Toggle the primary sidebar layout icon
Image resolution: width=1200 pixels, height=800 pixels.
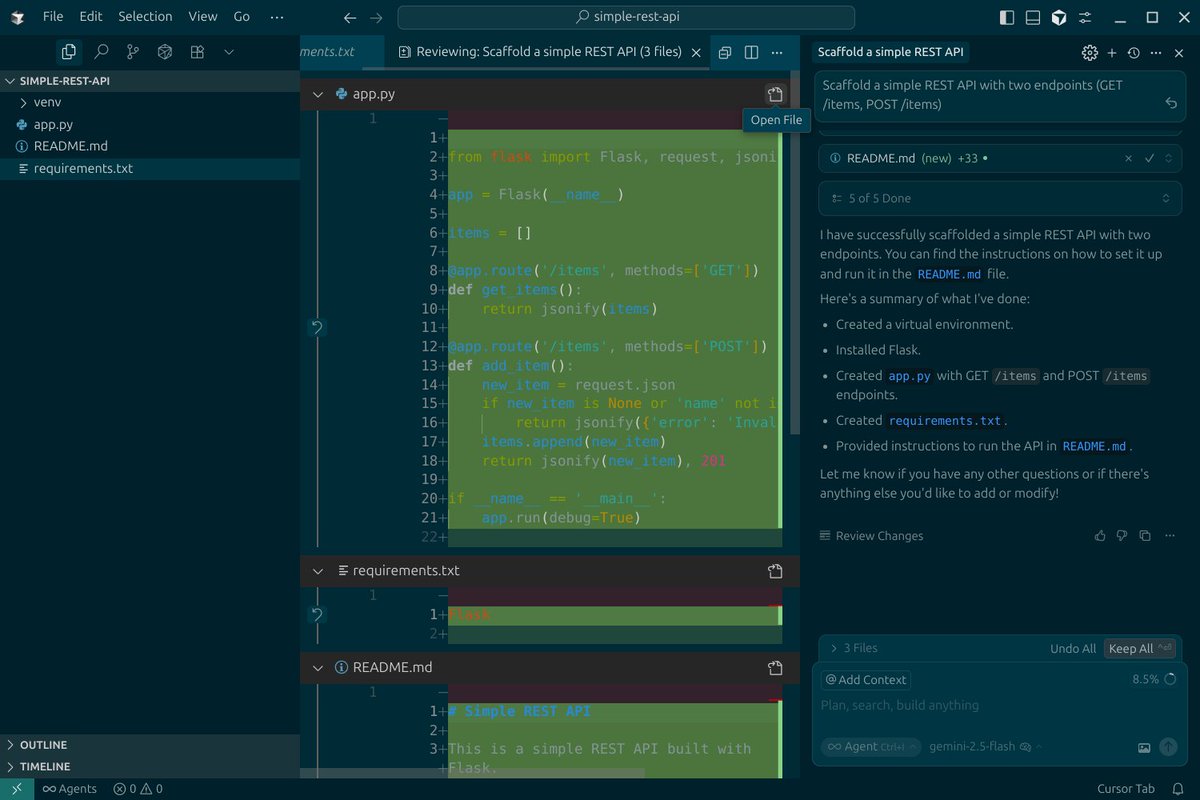coord(1007,18)
